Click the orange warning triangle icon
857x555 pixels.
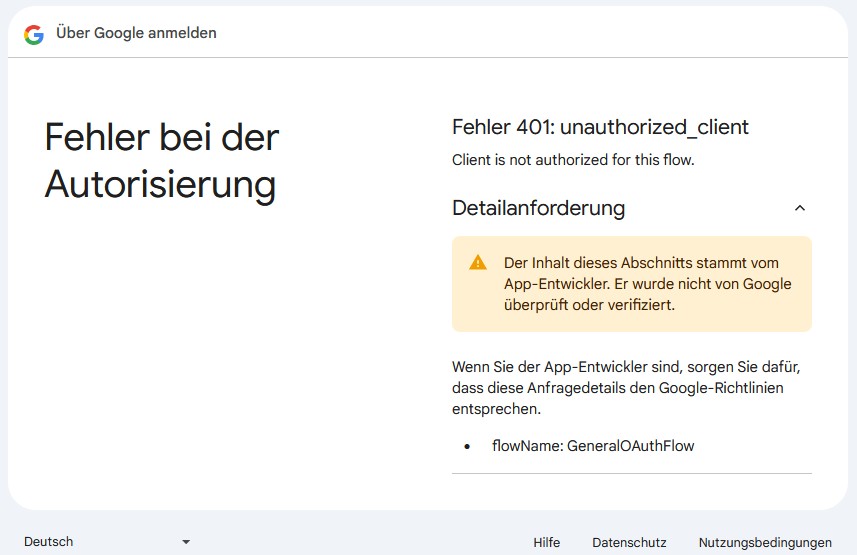pos(478,262)
